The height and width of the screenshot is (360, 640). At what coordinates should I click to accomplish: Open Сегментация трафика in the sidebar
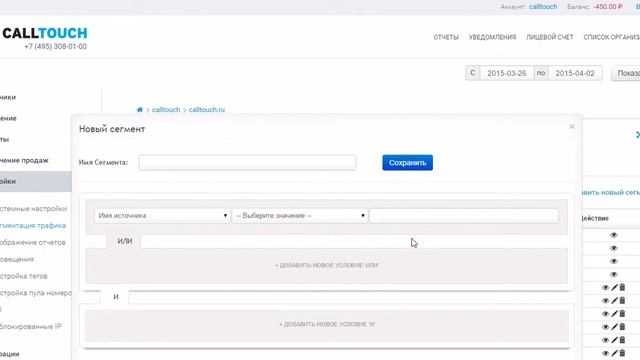tap(33, 225)
